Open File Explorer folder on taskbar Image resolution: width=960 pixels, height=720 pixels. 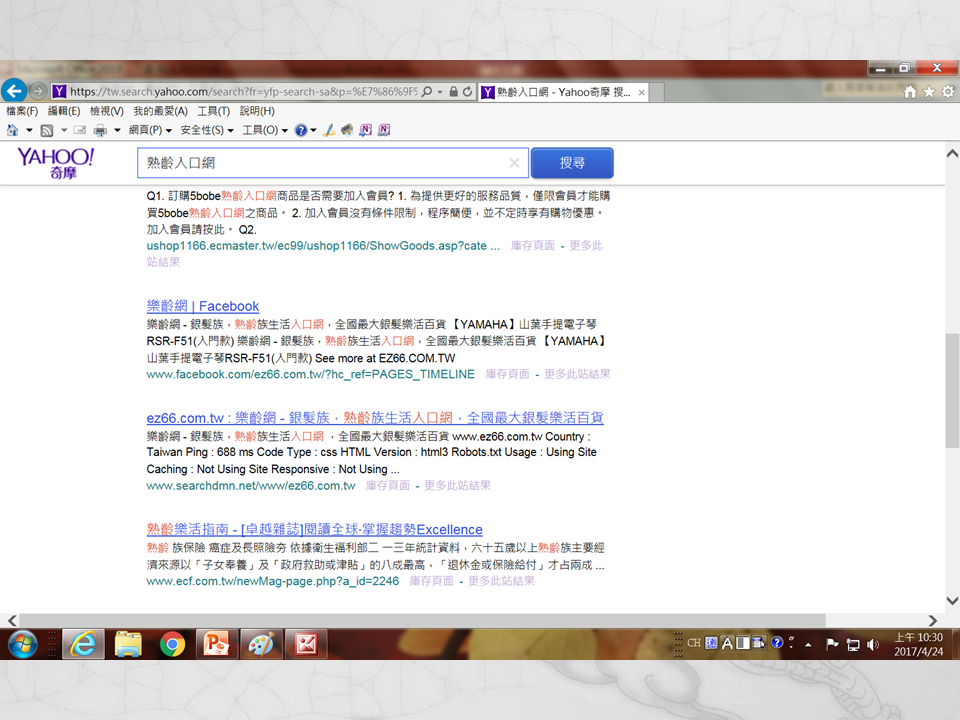127,644
